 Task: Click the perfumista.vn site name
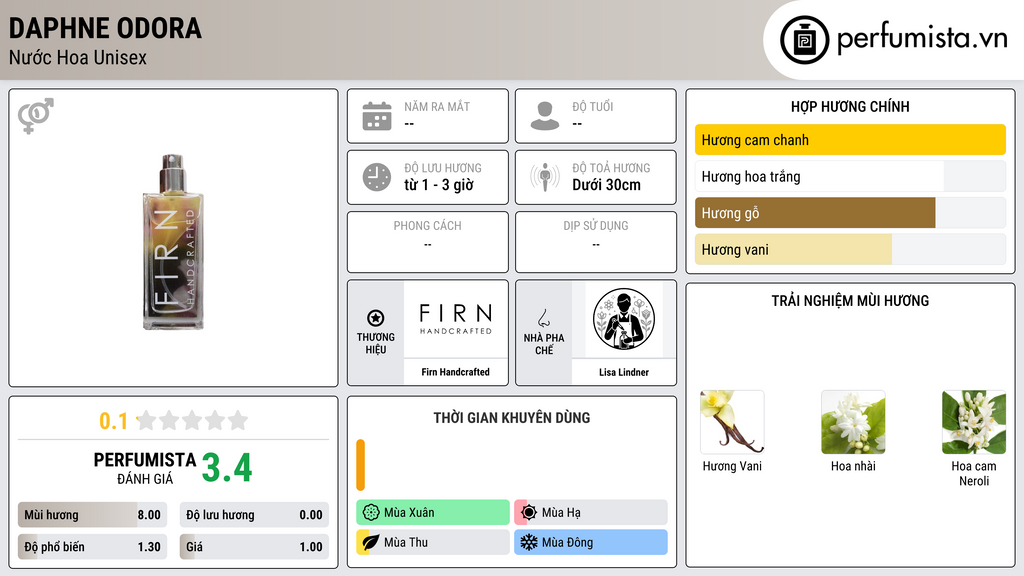pyautogui.click(x=922, y=38)
